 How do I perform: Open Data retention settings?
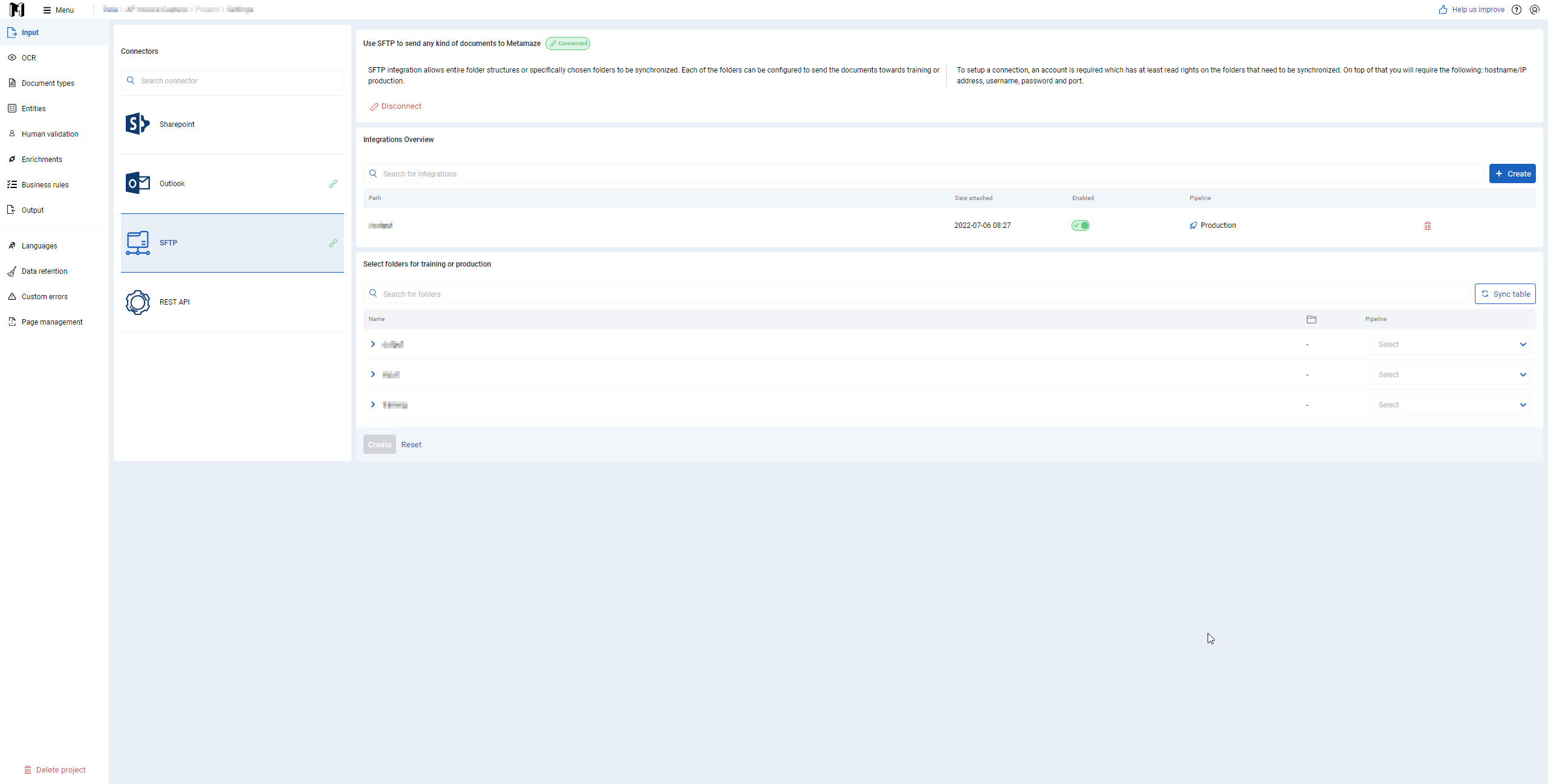click(x=54, y=271)
